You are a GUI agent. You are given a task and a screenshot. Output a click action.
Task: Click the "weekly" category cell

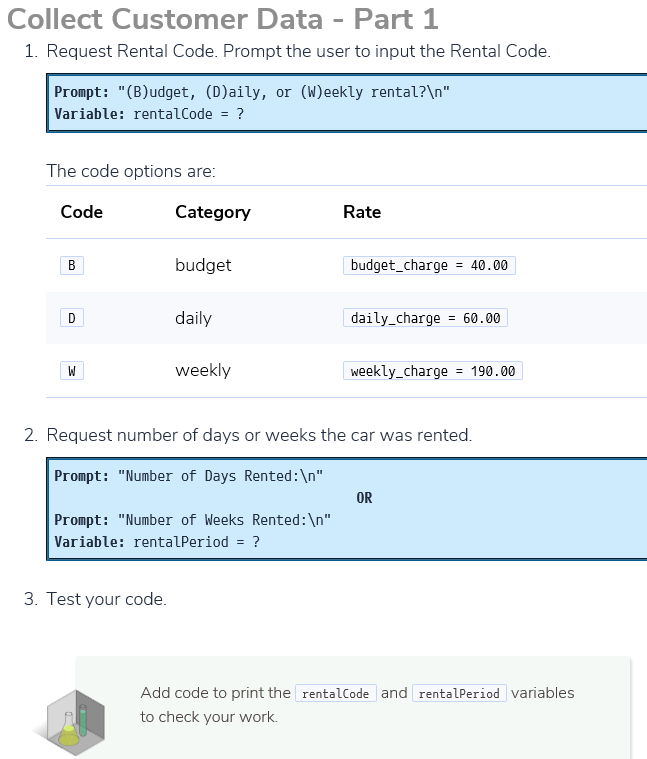tap(203, 371)
